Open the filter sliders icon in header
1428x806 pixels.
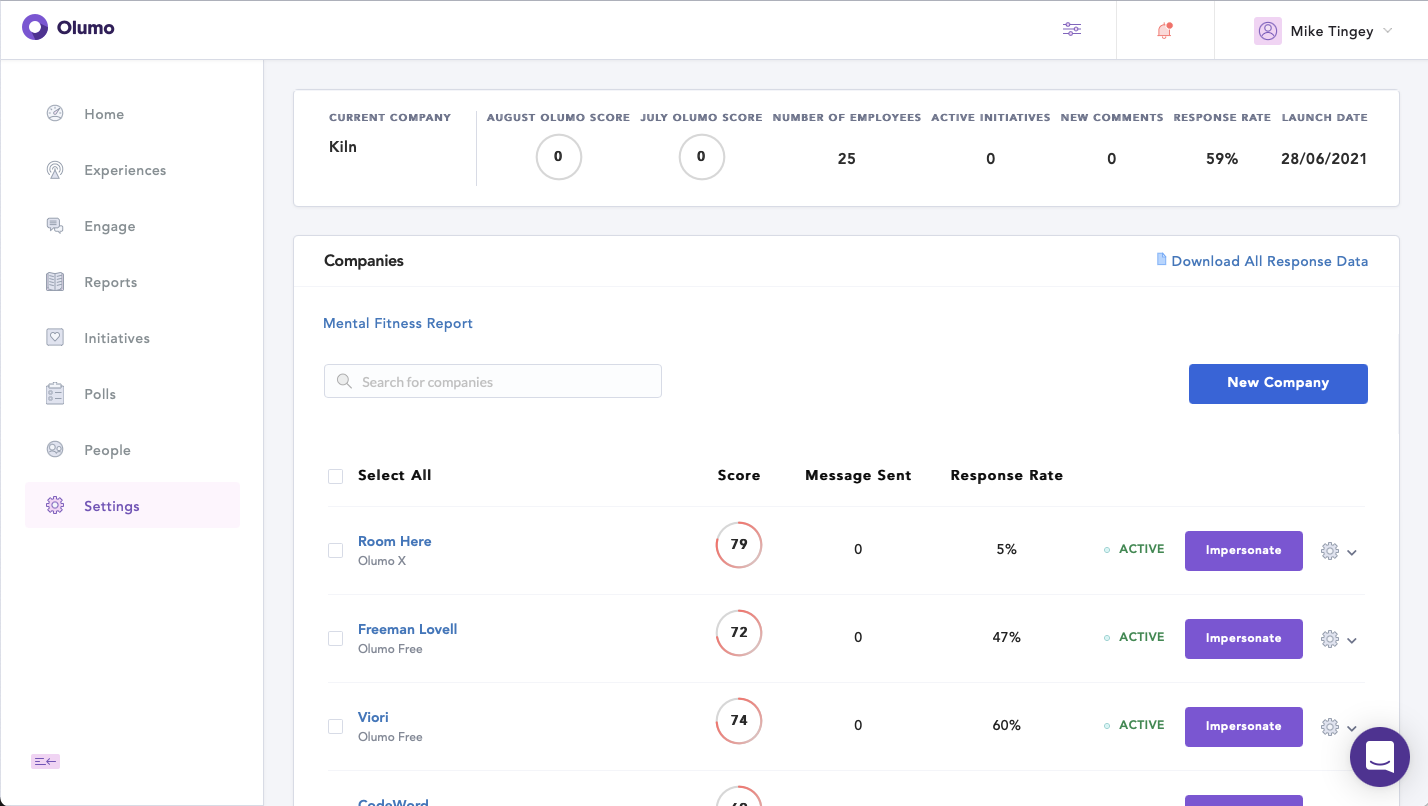pos(1072,29)
